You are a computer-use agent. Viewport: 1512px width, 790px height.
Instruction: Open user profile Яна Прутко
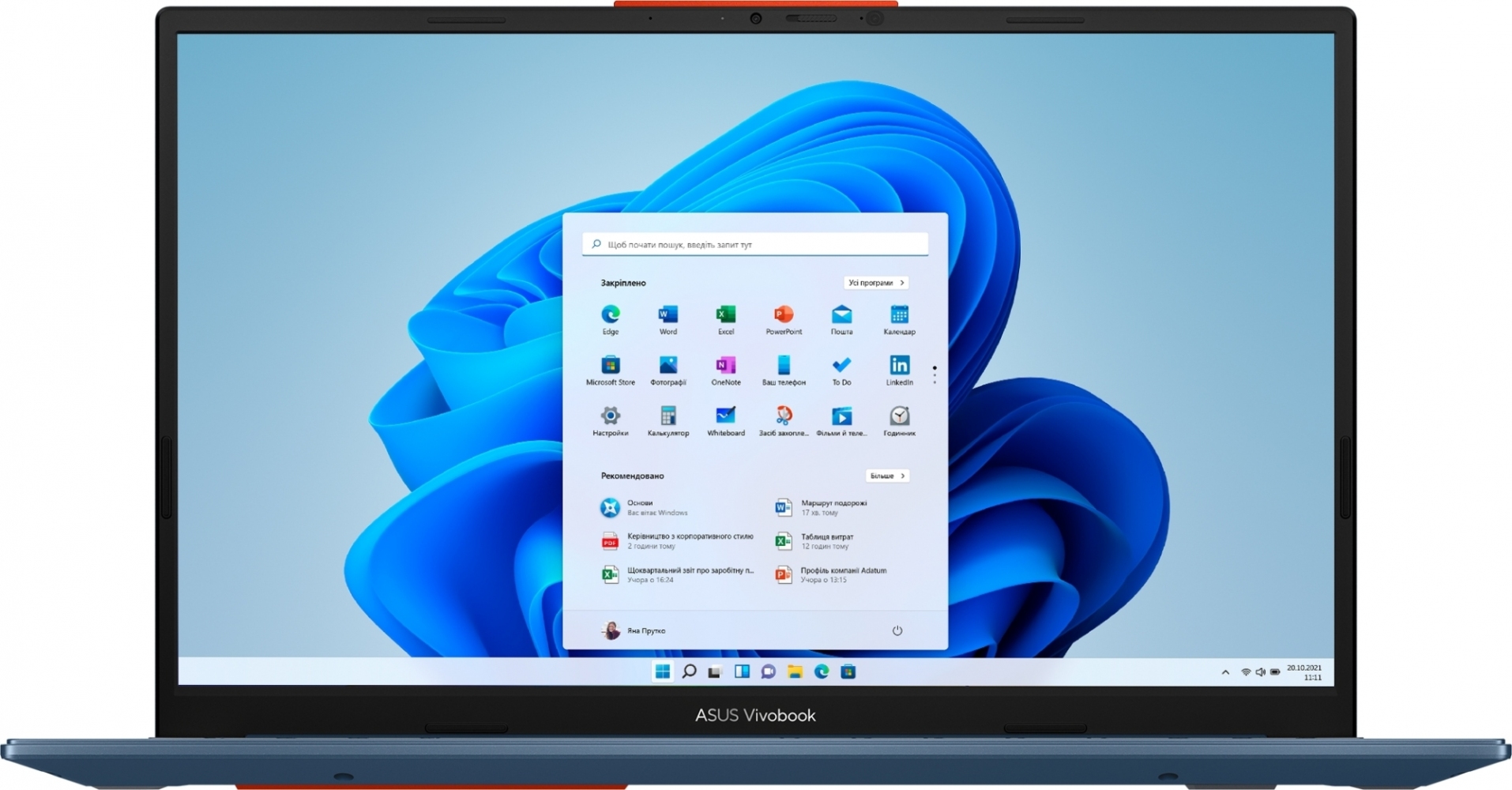point(634,630)
